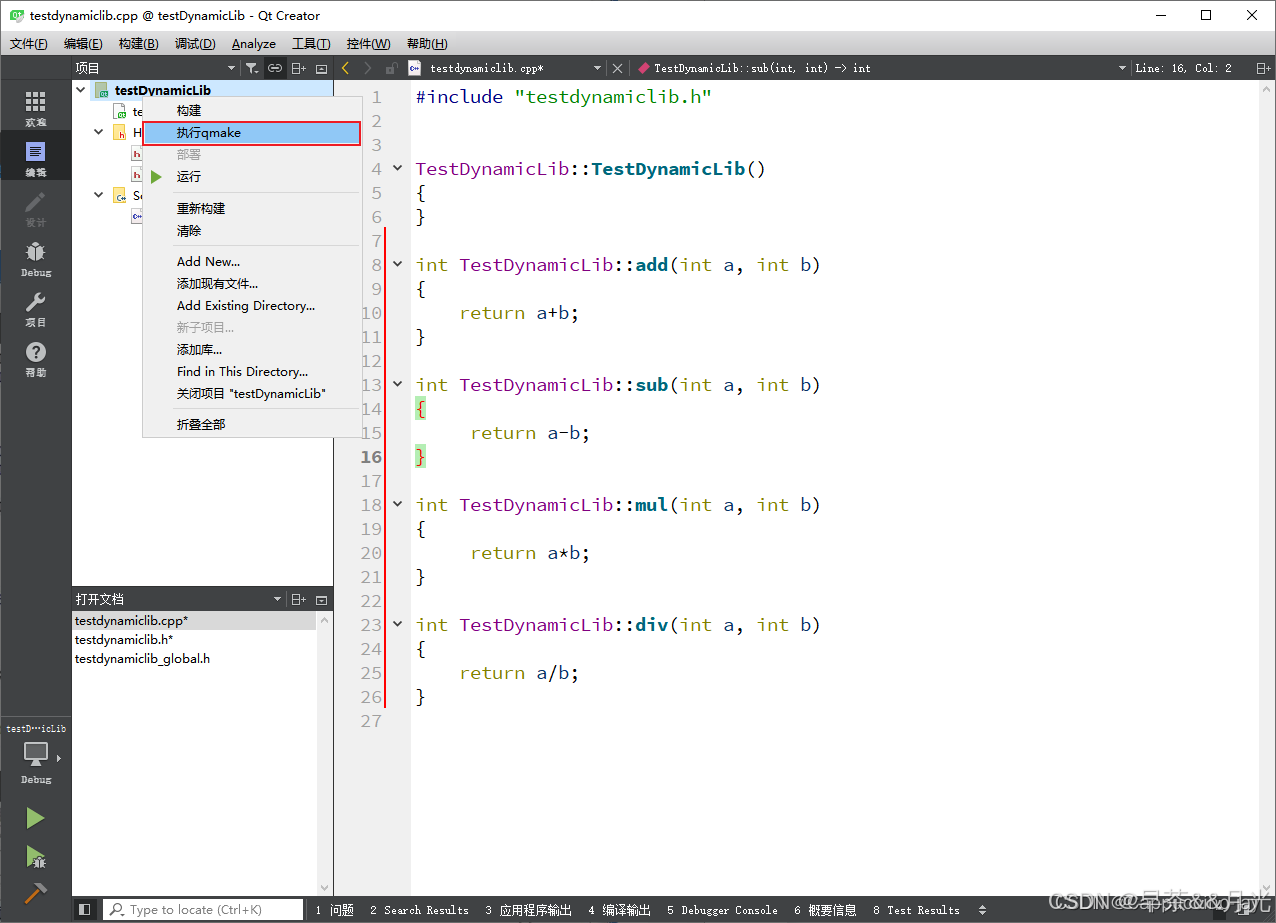The height and width of the screenshot is (923, 1276).
Task: Fold the mul function at line 18
Action: point(397,505)
